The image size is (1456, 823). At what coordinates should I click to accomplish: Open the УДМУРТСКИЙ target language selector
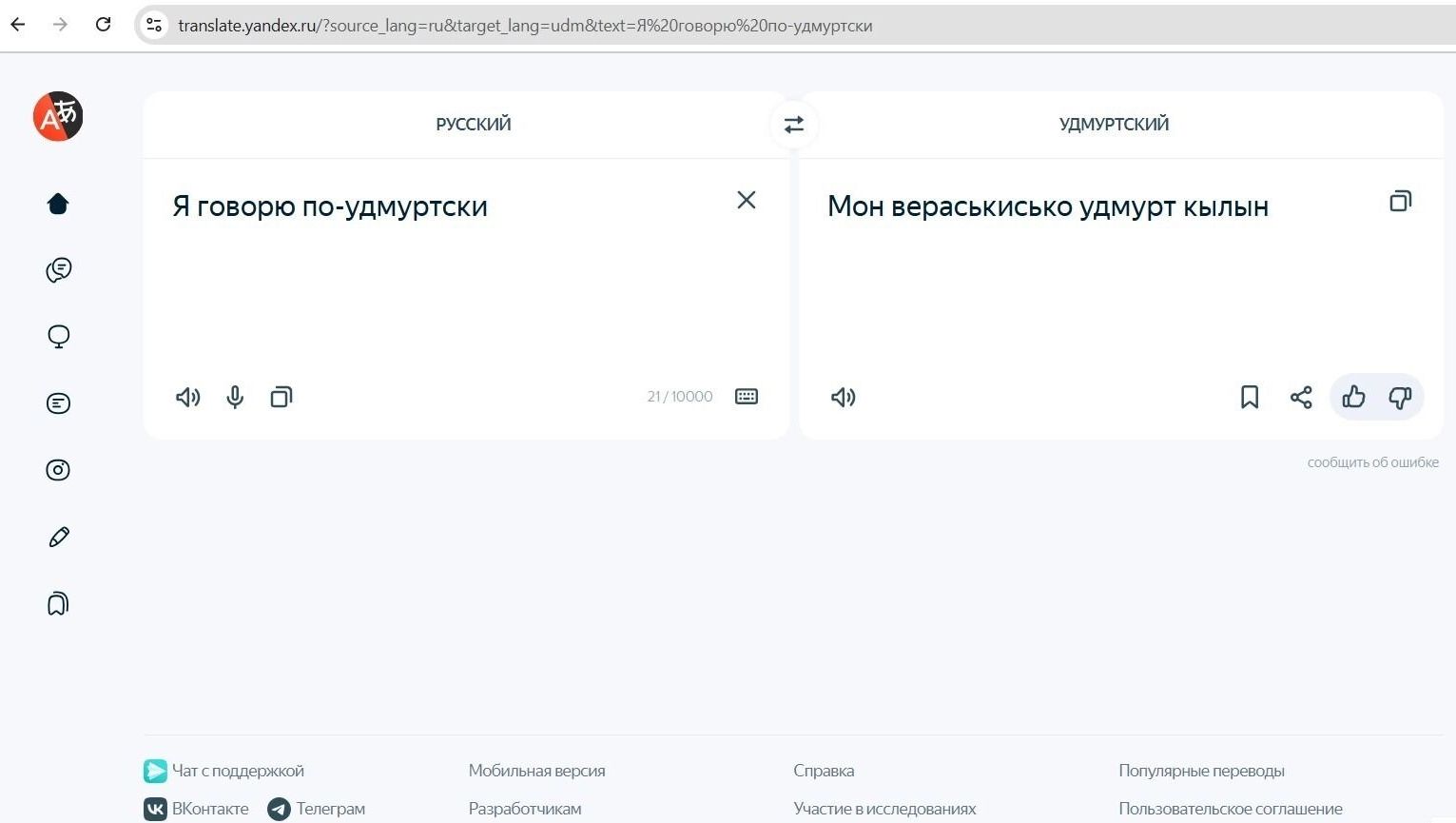click(1114, 125)
